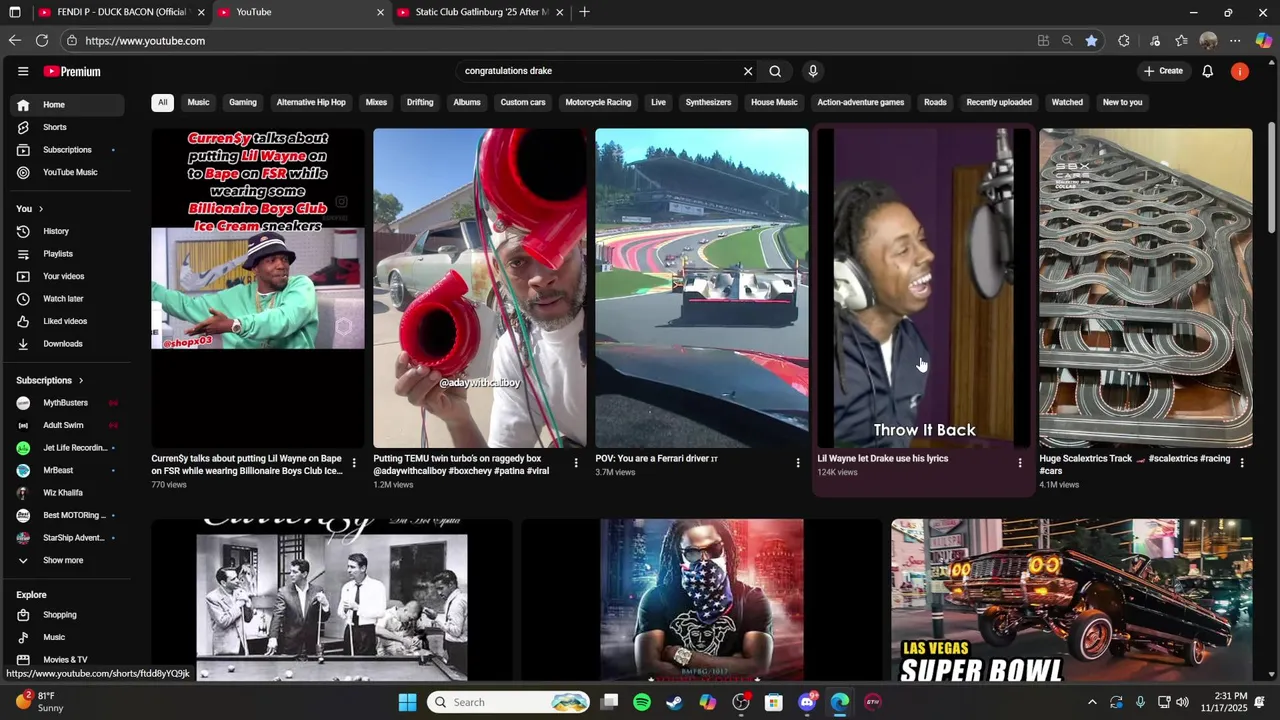Start voice search with the microphone
The width and height of the screenshot is (1280, 720).
(x=813, y=71)
